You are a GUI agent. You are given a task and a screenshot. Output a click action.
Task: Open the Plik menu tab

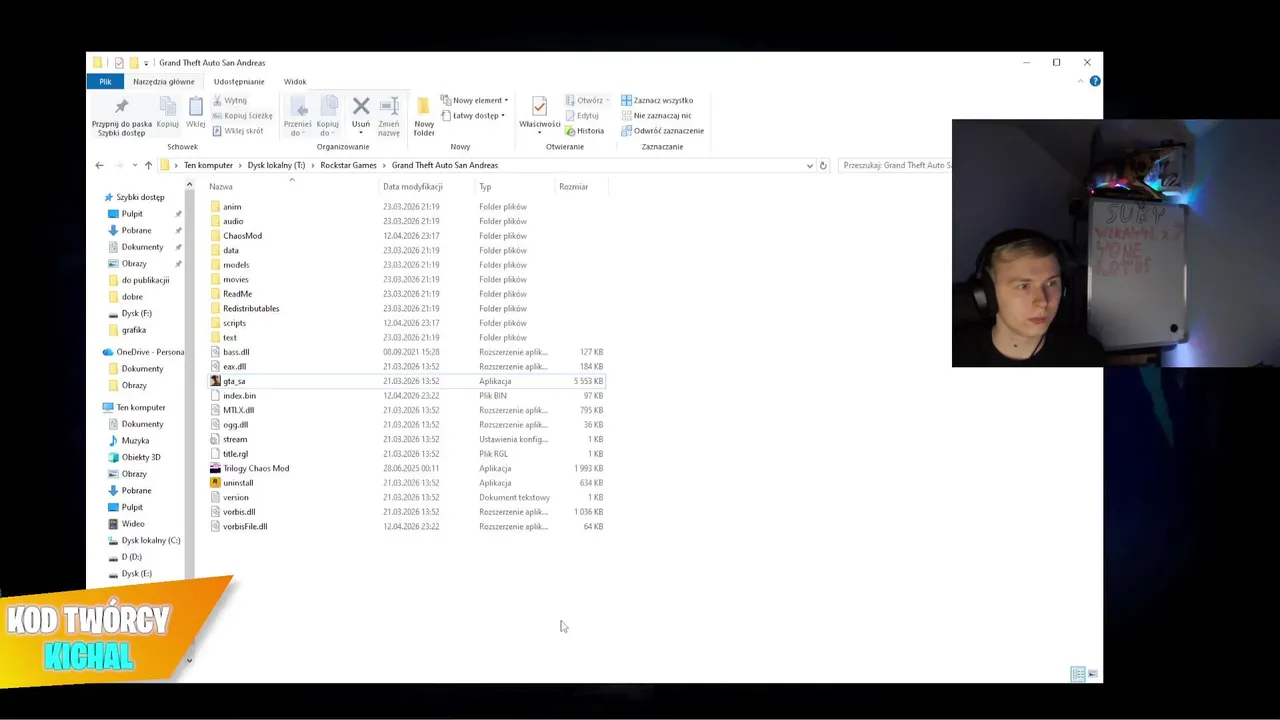tap(105, 82)
